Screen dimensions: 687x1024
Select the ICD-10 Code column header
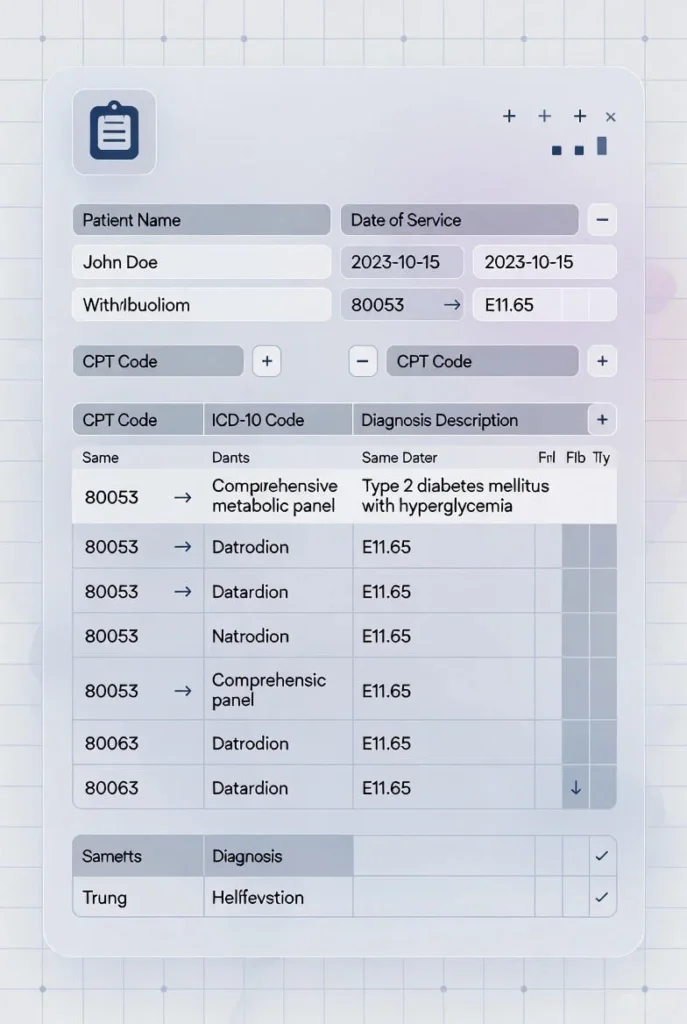pos(278,420)
